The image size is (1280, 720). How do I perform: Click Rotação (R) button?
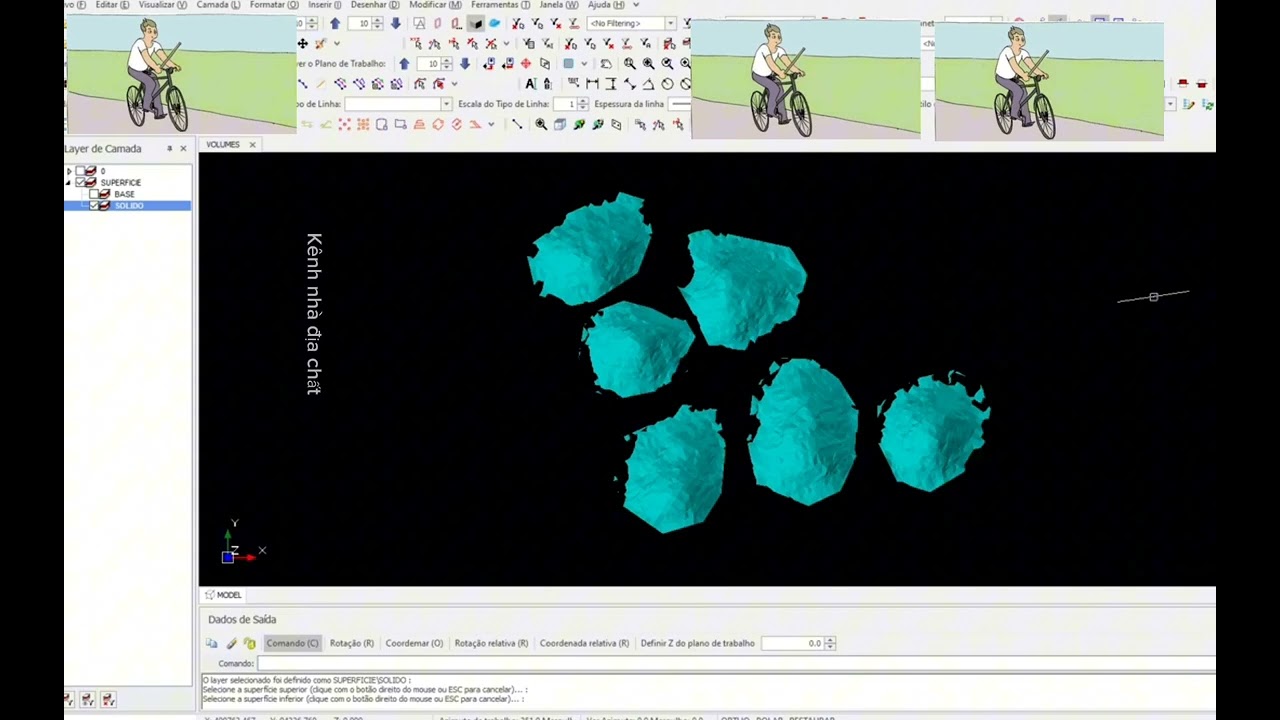(x=352, y=643)
